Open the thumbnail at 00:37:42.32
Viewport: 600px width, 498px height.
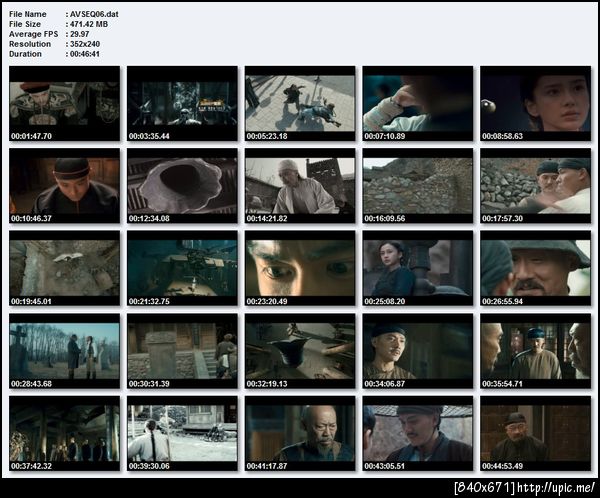point(64,433)
